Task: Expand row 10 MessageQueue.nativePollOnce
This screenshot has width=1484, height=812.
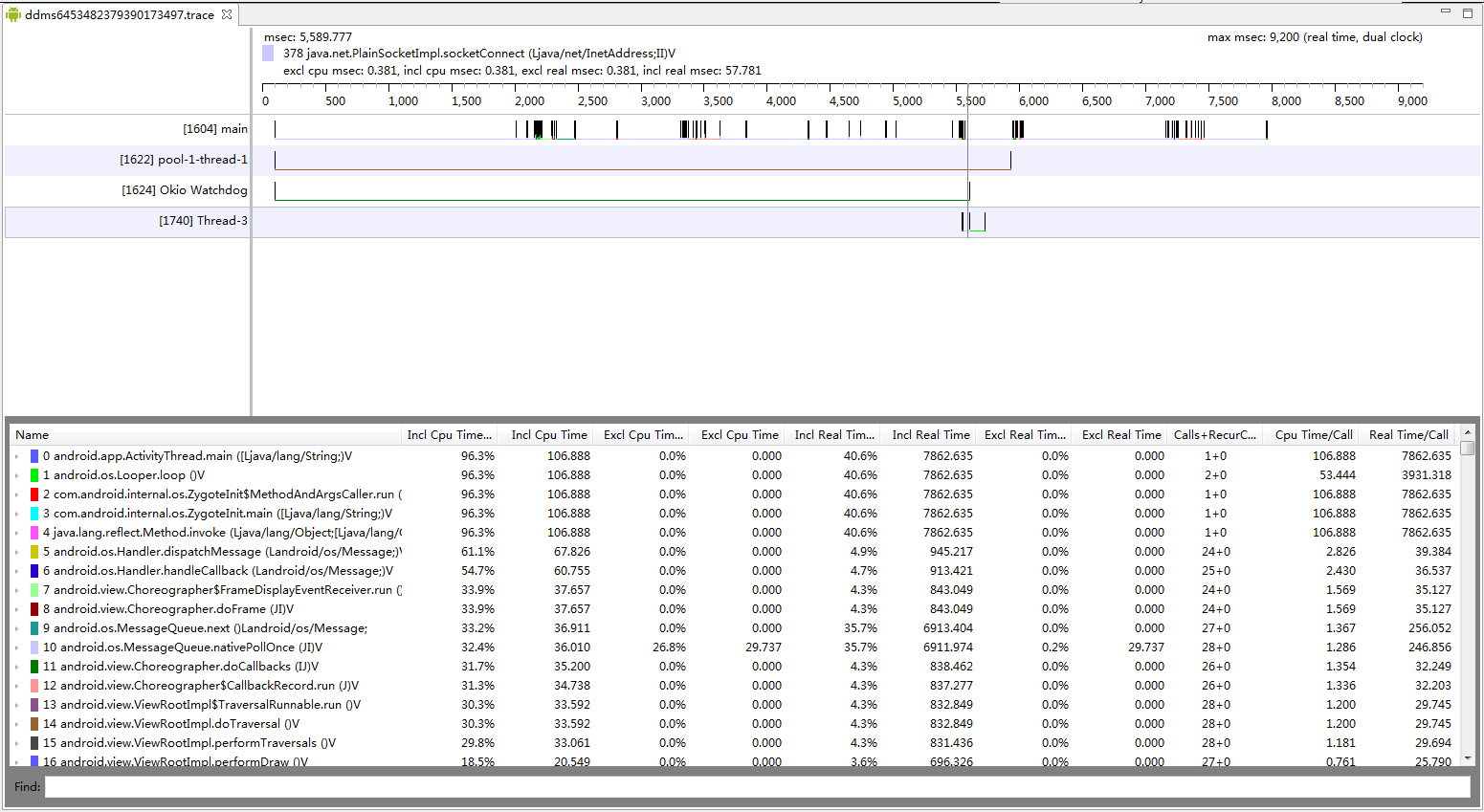Action: pos(16,647)
